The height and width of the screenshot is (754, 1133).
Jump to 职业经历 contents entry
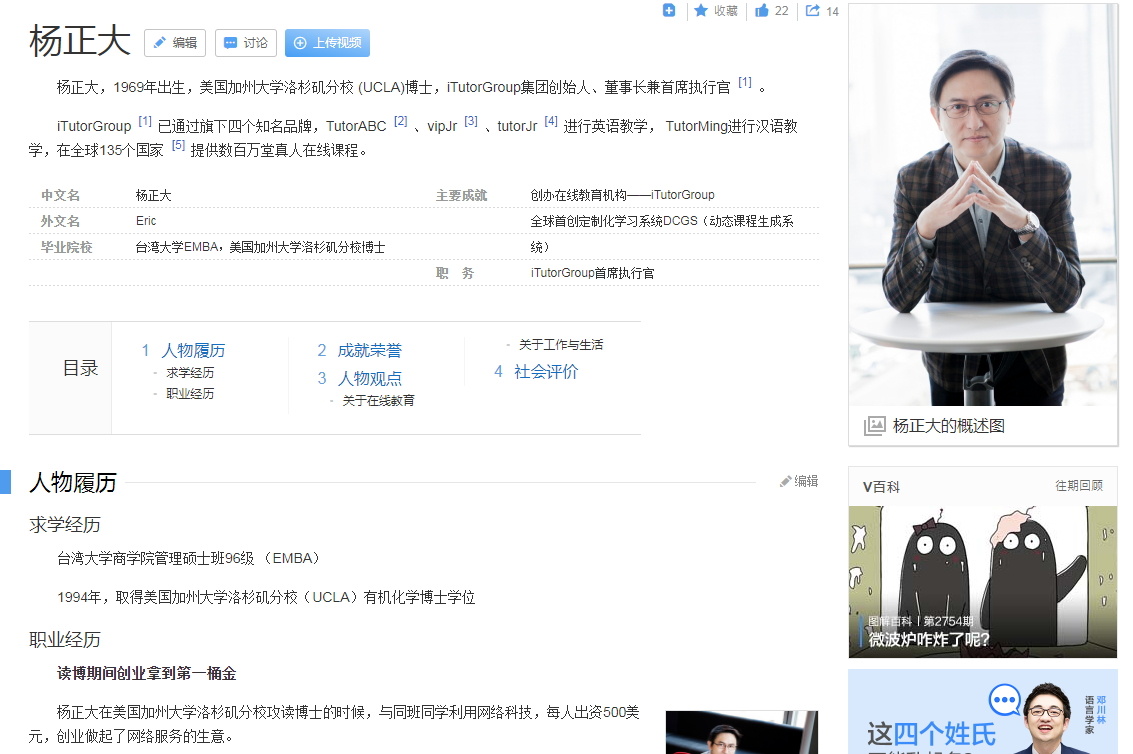coord(190,393)
